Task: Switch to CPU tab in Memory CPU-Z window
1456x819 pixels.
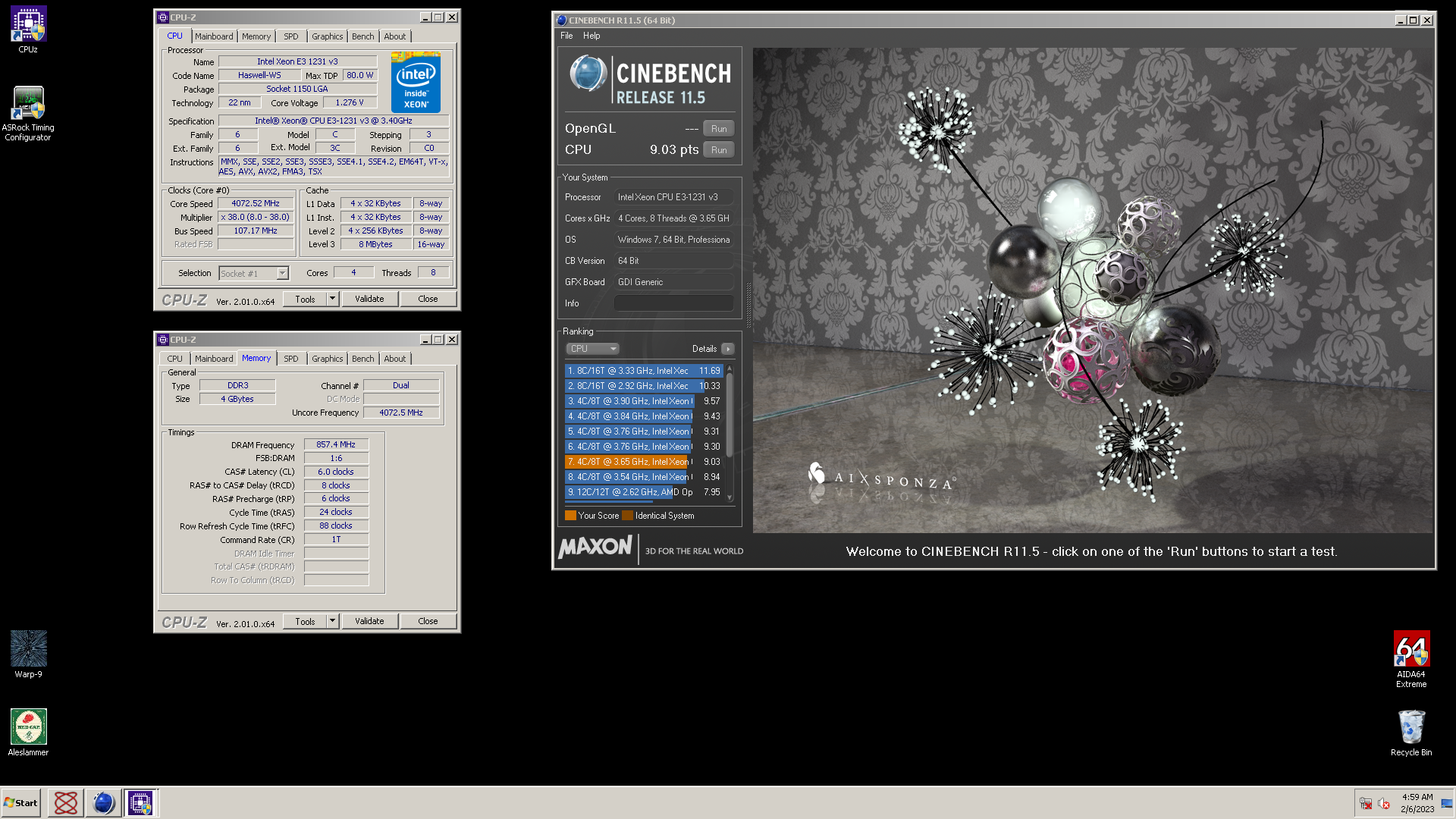Action: click(174, 359)
